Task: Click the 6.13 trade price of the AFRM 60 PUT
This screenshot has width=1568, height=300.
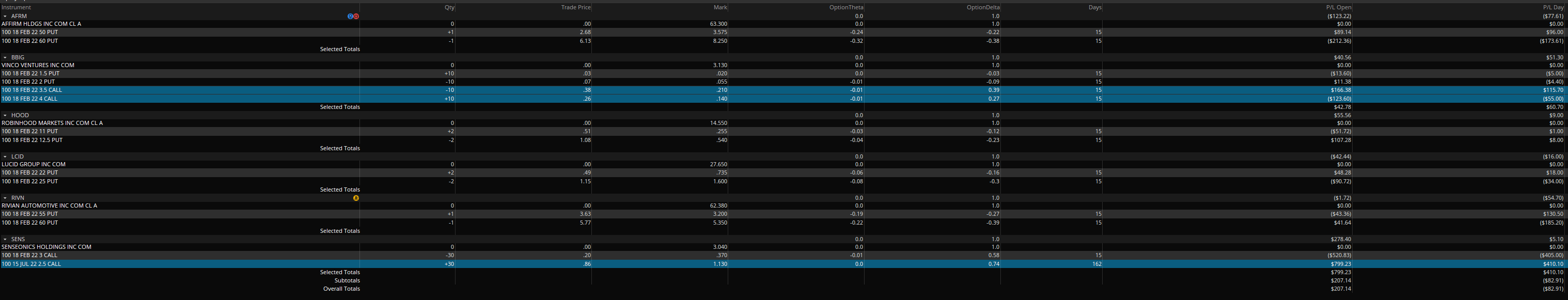Action: tap(586, 41)
